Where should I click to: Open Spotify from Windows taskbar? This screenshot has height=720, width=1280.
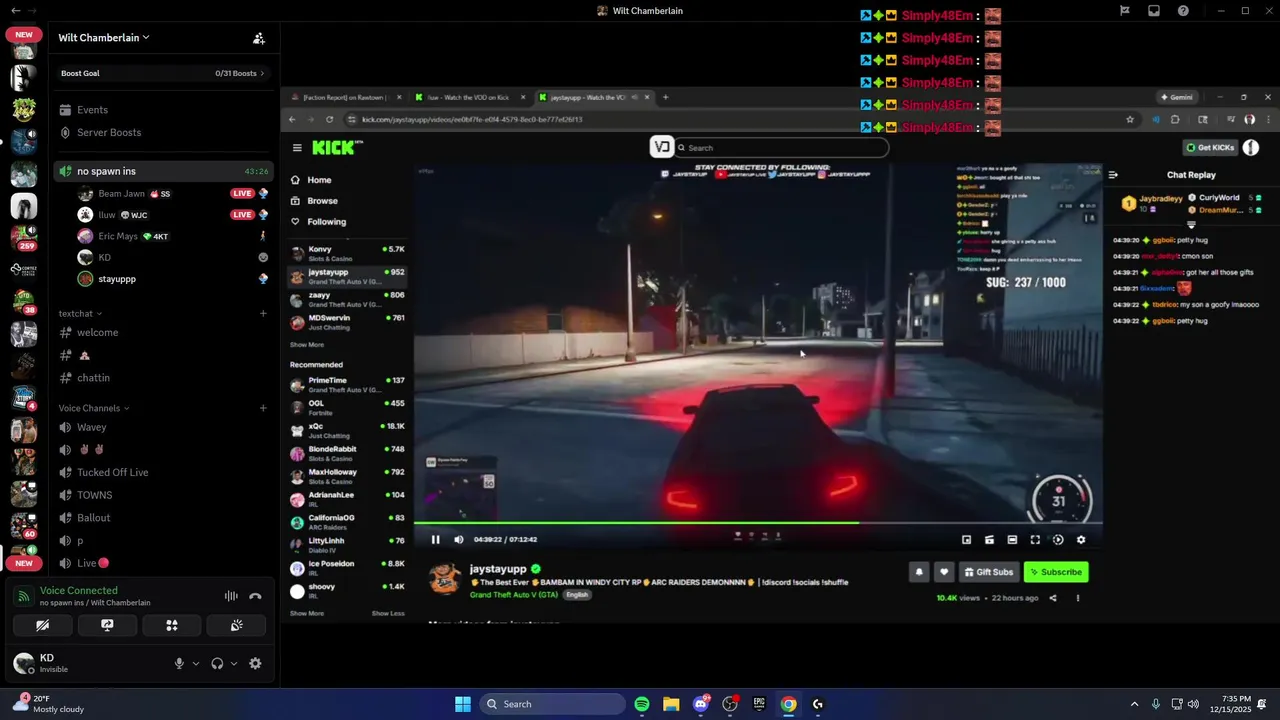(642, 704)
